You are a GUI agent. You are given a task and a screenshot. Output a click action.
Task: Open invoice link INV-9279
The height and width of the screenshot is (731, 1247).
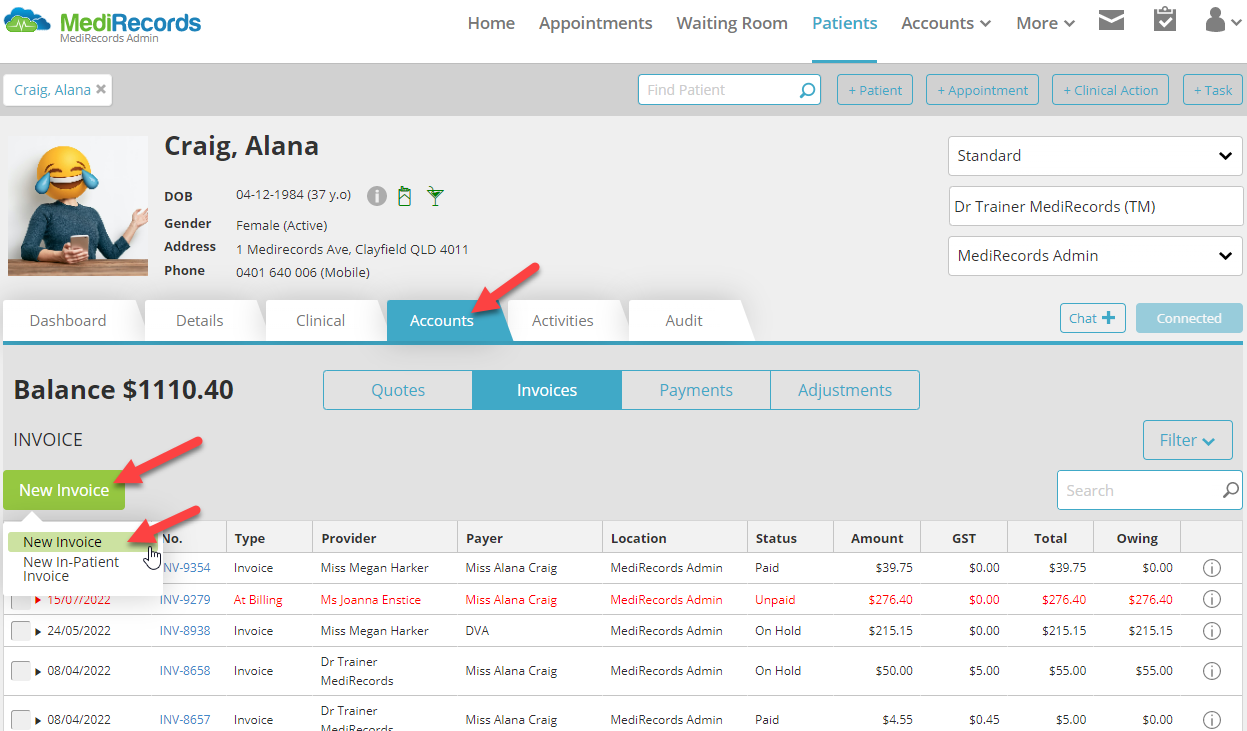[x=185, y=600]
